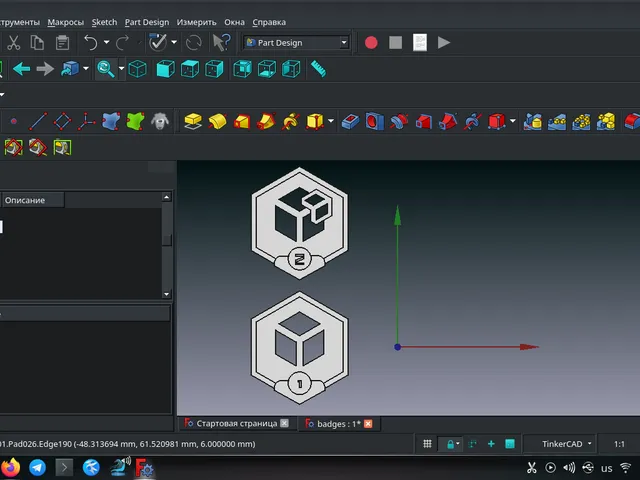Stop macro recording square button

tap(395, 42)
